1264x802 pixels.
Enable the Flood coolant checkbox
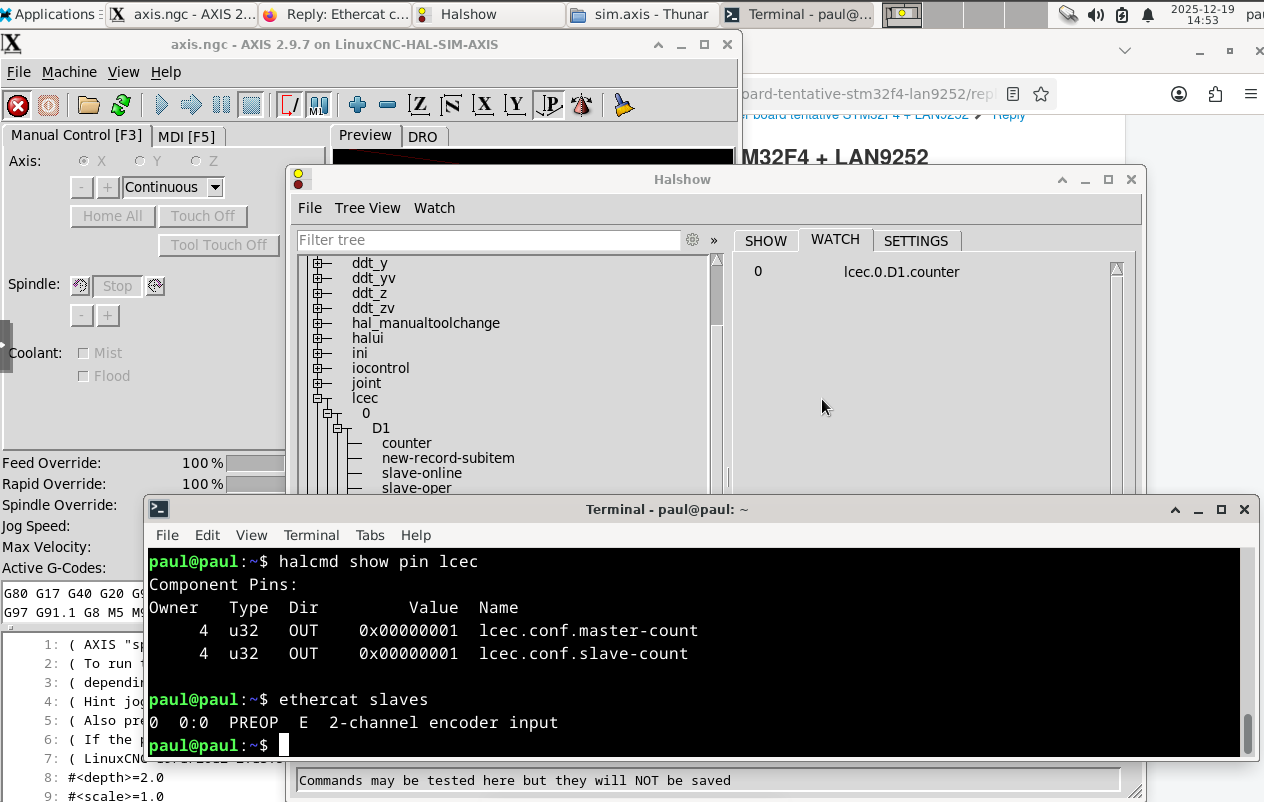[83, 376]
